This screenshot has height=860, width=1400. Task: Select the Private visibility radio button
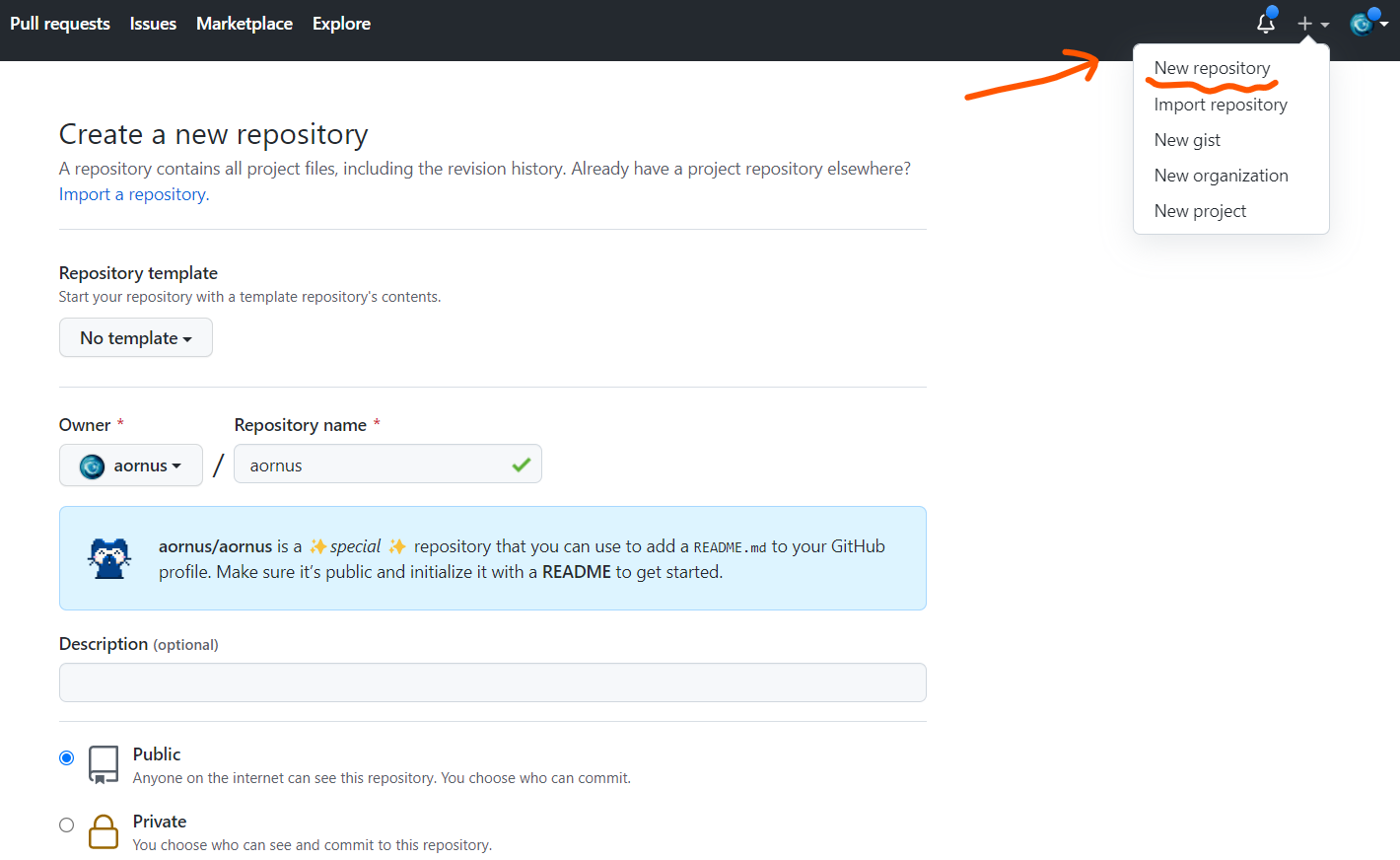click(66, 824)
